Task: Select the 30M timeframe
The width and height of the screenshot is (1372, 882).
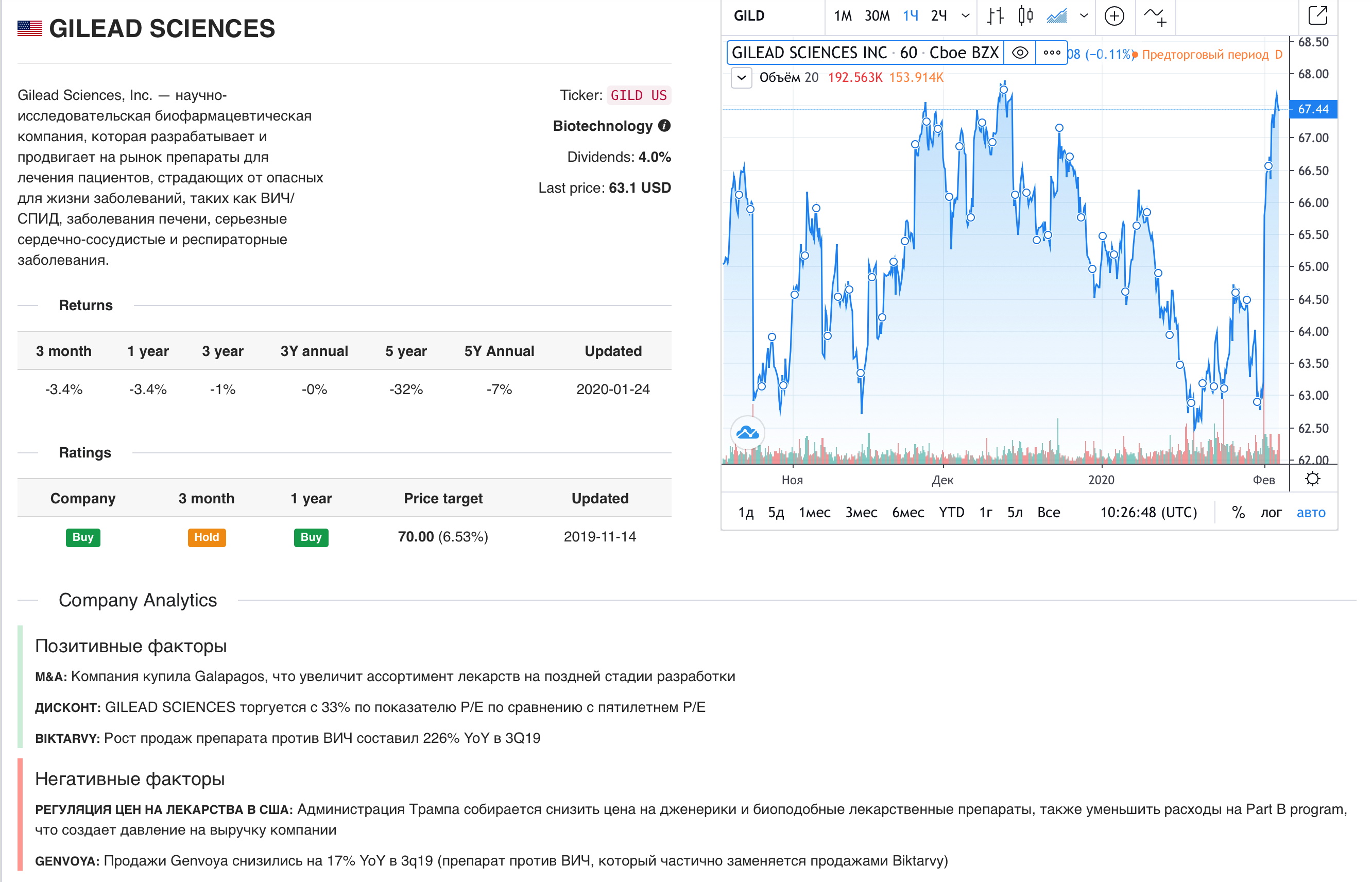Action: (x=877, y=16)
